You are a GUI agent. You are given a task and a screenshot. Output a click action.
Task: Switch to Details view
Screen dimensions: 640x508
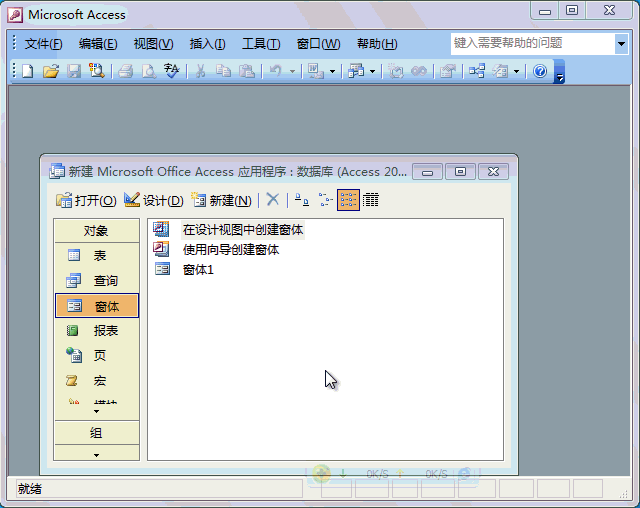(371, 200)
